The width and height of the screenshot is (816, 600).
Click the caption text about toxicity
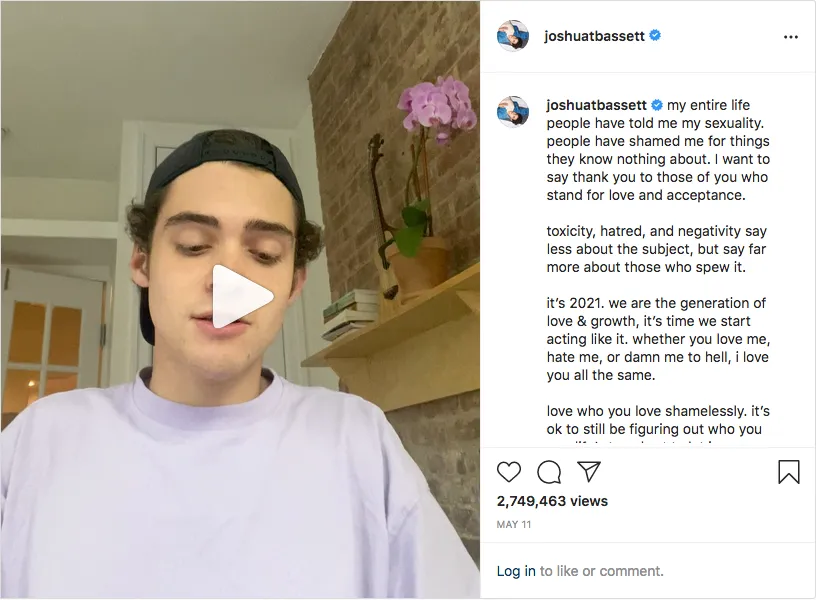point(656,249)
